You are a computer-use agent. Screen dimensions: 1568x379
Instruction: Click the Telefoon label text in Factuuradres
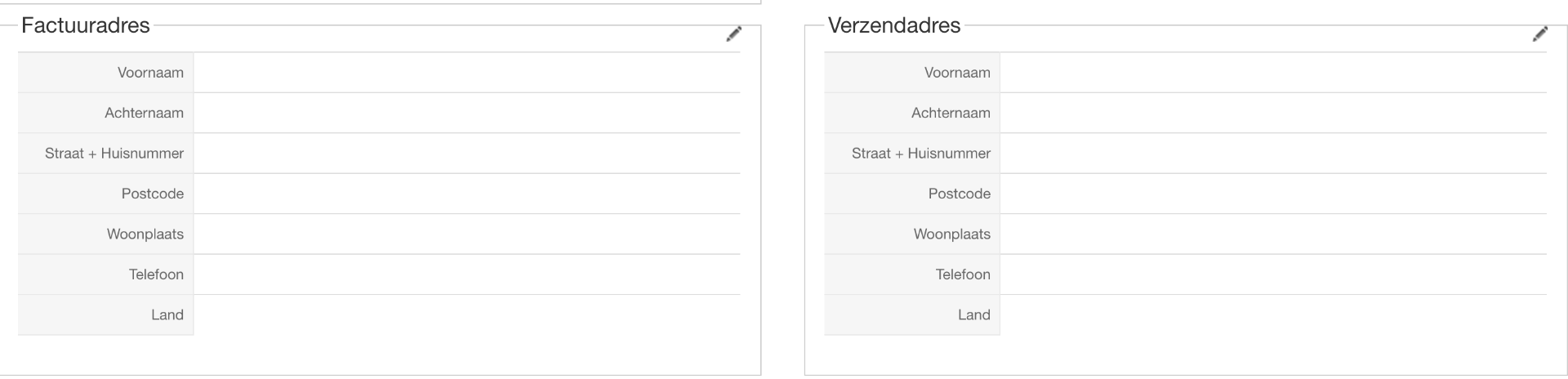(x=156, y=274)
